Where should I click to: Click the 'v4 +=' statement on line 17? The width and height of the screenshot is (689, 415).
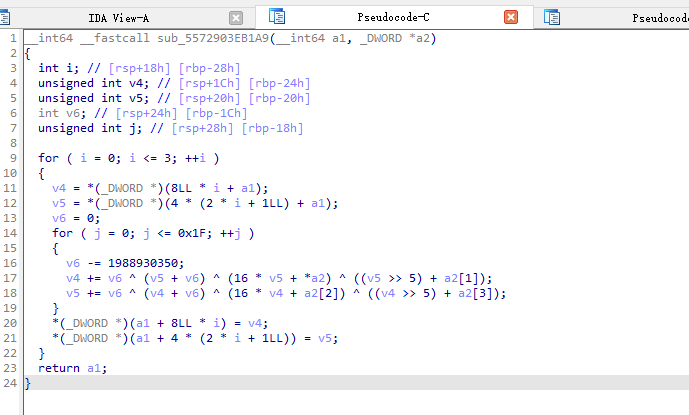coord(279,278)
